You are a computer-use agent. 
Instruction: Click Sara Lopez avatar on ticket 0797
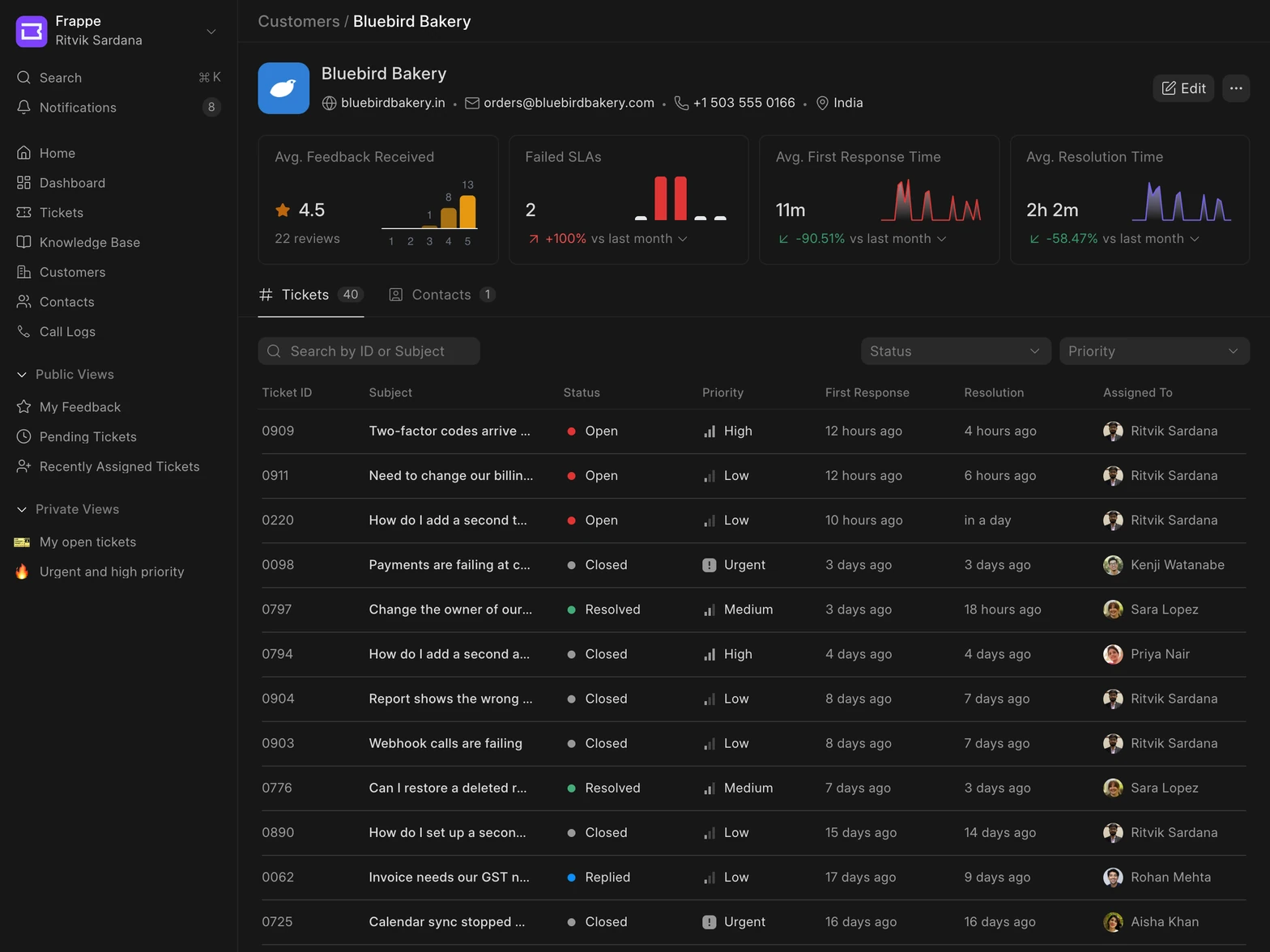point(1113,610)
